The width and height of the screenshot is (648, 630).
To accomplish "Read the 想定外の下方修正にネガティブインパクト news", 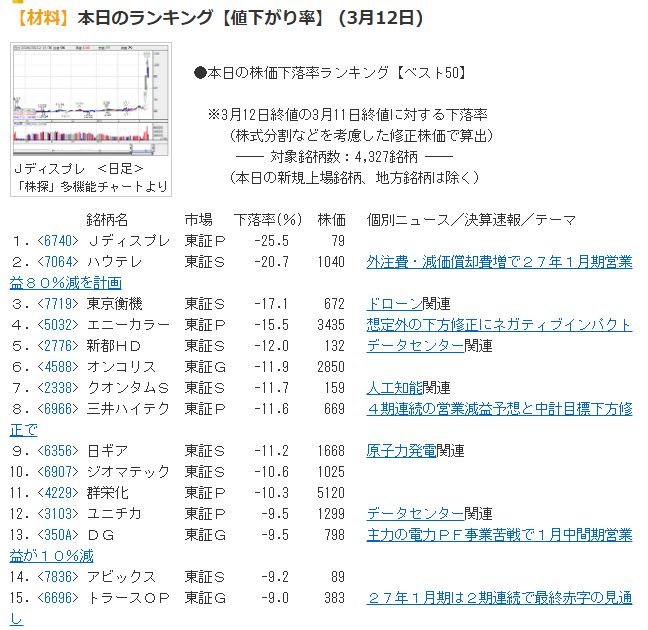I will click(499, 325).
